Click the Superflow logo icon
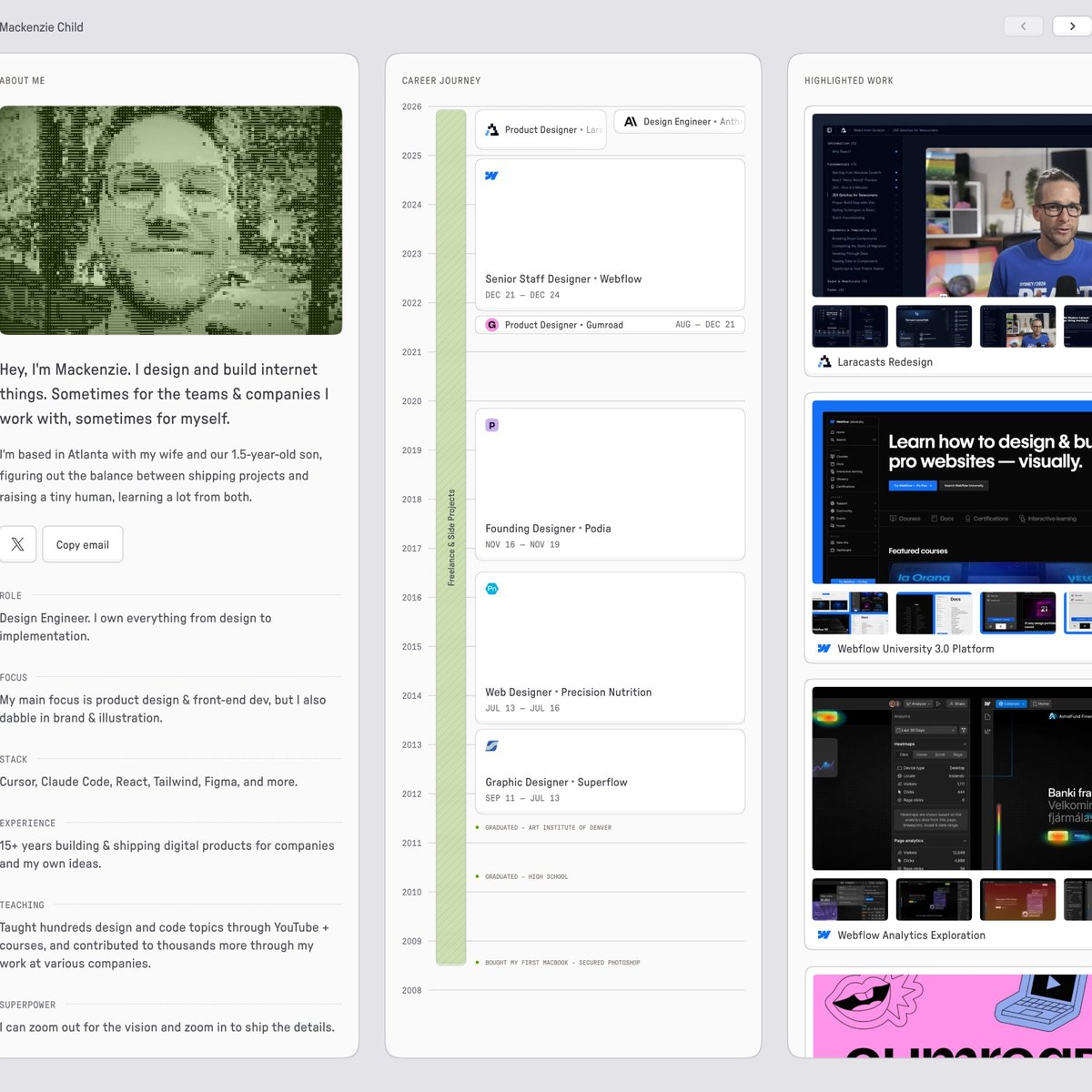The height and width of the screenshot is (1092, 1092). [x=491, y=745]
